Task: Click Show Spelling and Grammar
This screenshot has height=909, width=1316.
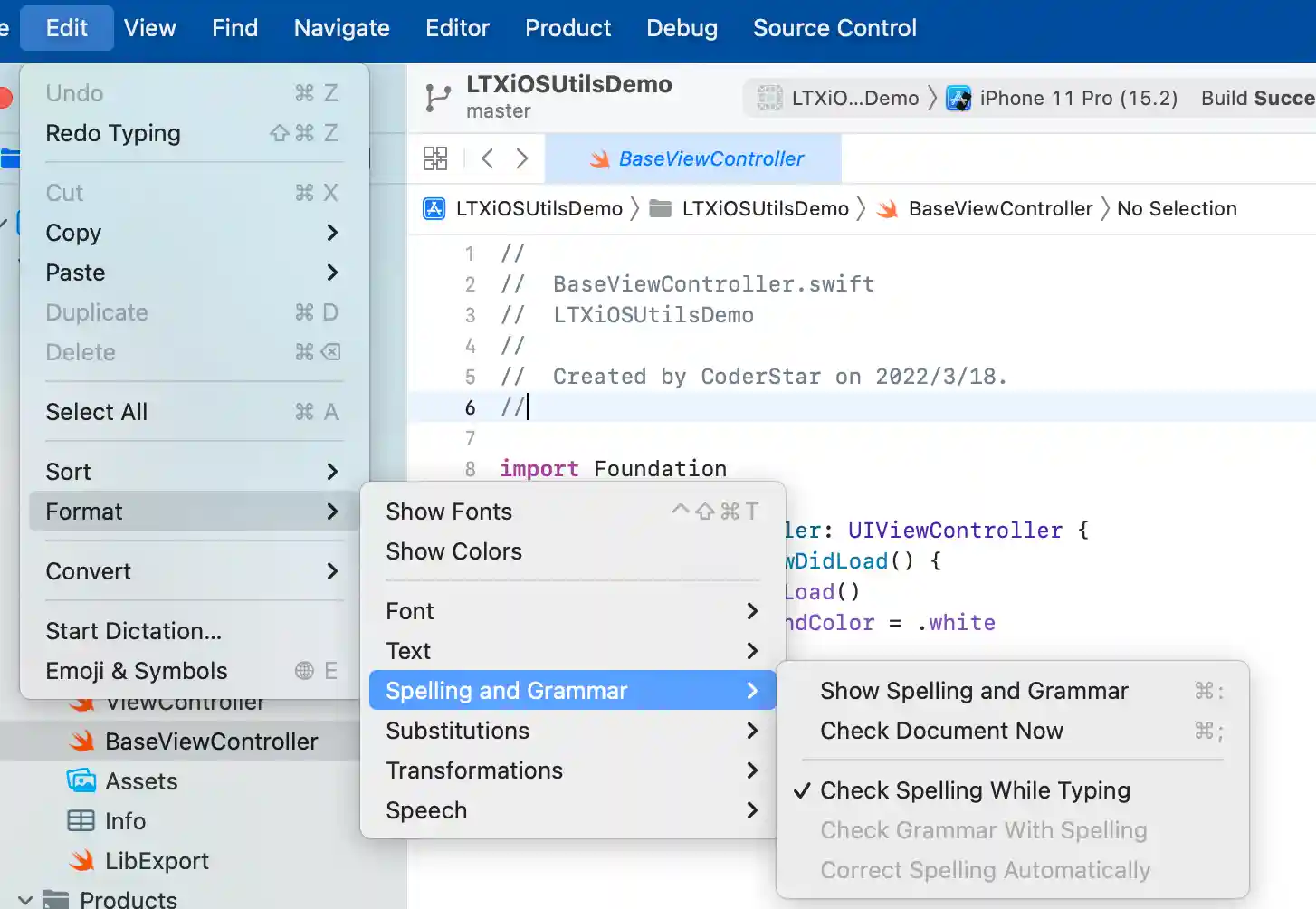Action: point(974,691)
